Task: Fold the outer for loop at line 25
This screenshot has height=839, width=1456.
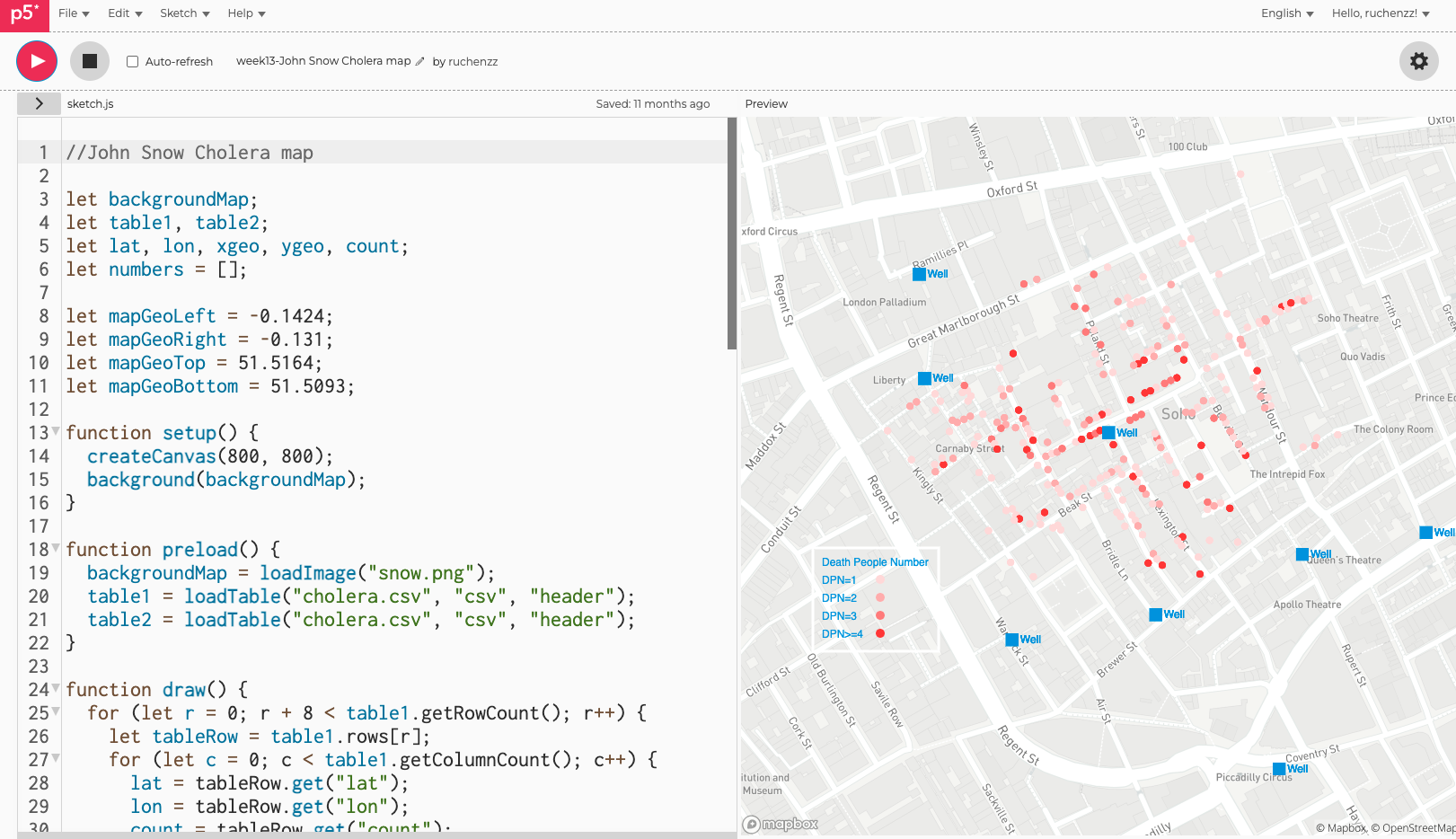Action: (x=56, y=711)
